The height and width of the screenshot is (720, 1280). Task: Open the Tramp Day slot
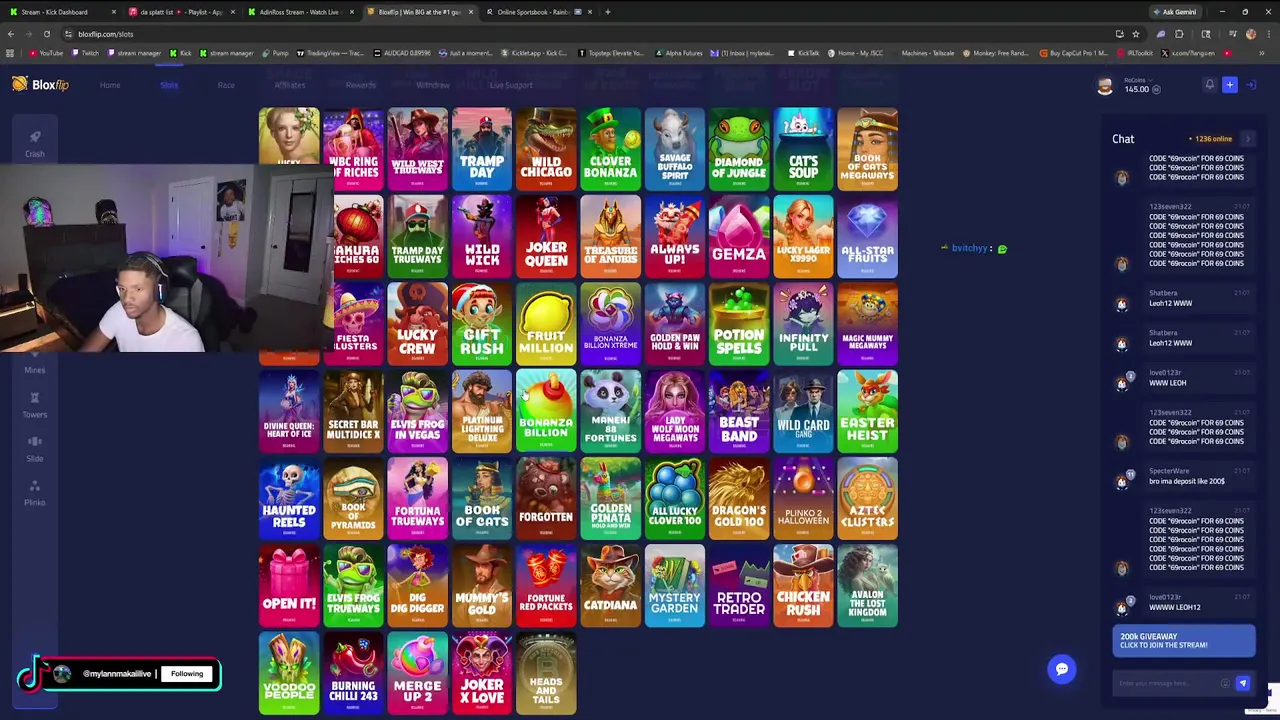pyautogui.click(x=482, y=148)
